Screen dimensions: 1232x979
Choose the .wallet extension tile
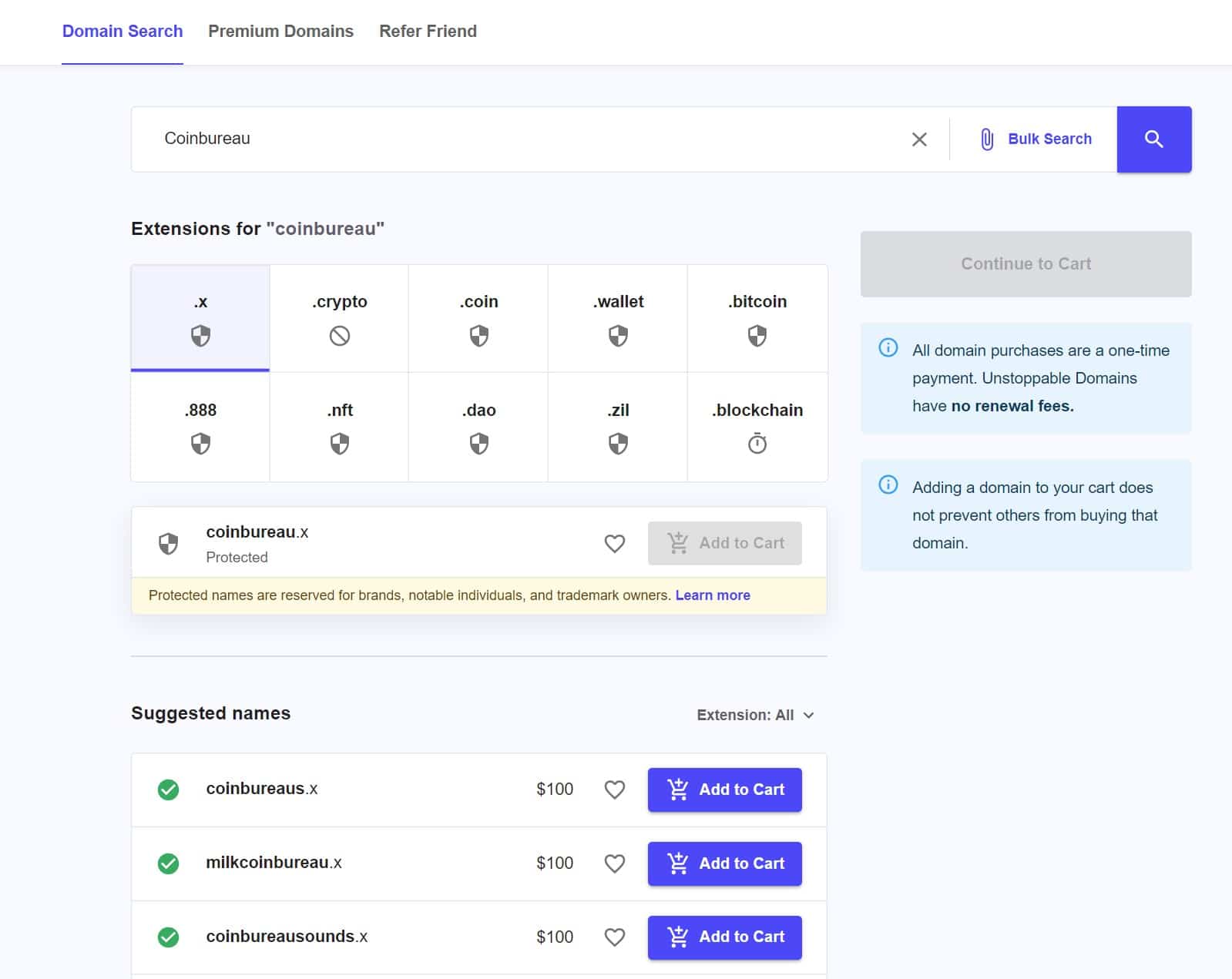tap(618, 318)
